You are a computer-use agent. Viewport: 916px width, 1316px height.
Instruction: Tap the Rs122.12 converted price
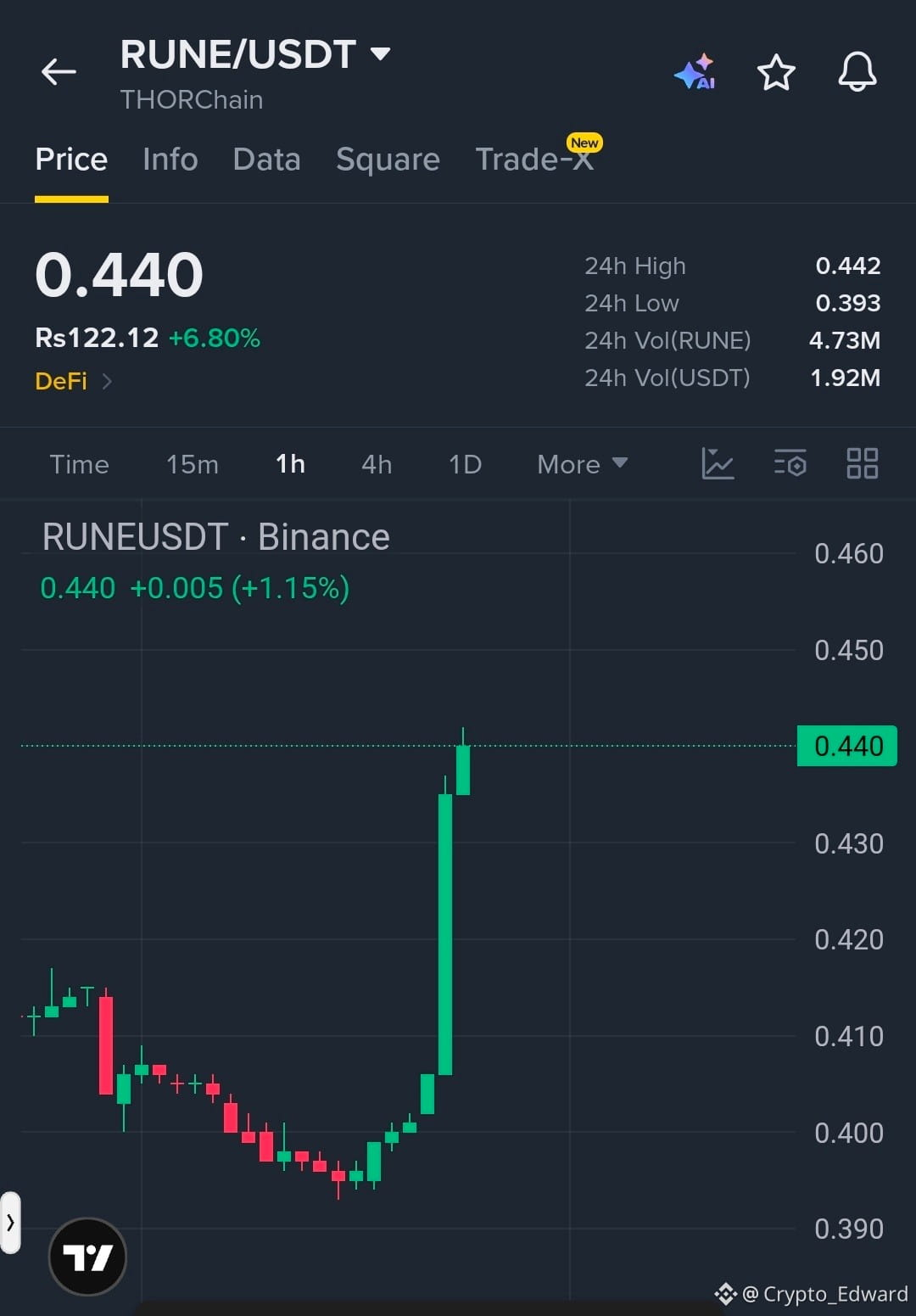point(97,338)
